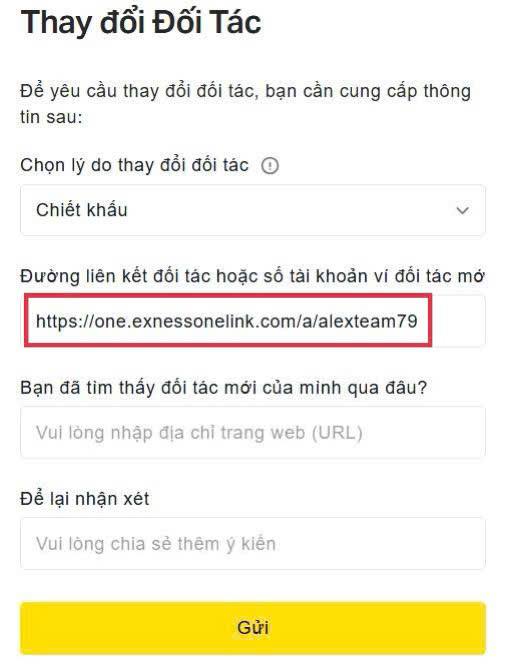Focus the partner link input field
Viewport: 508px width, 668px height.
253,321
